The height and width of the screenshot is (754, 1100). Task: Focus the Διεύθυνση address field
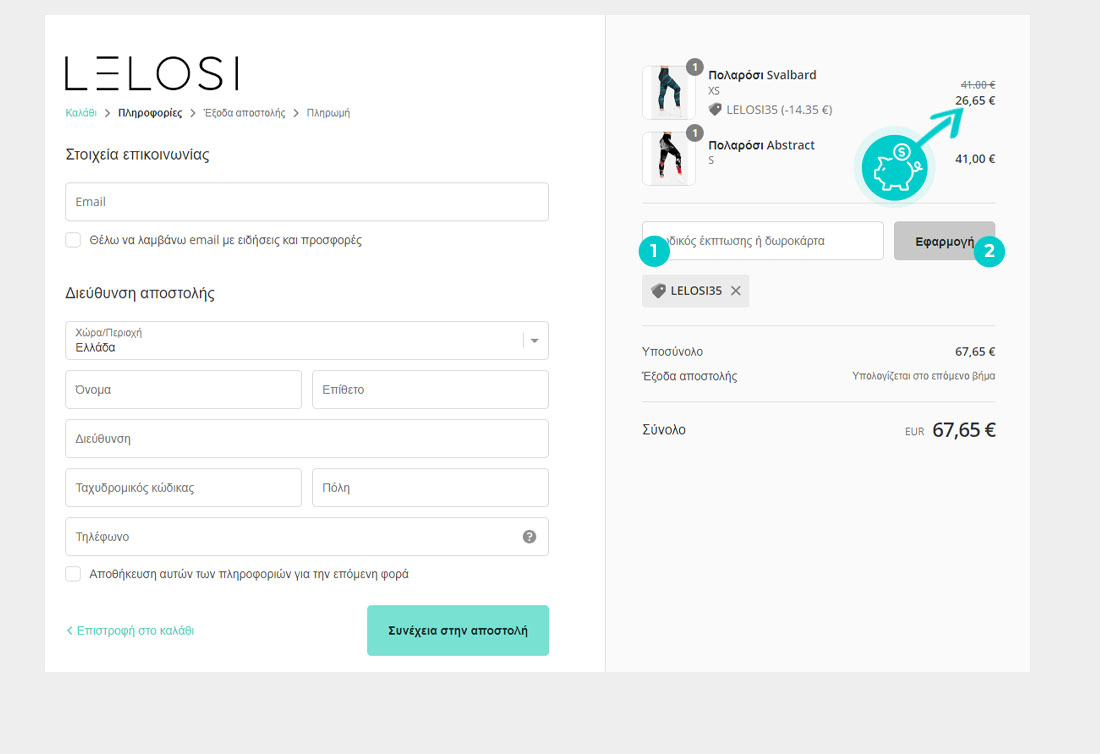pyautogui.click(x=307, y=438)
